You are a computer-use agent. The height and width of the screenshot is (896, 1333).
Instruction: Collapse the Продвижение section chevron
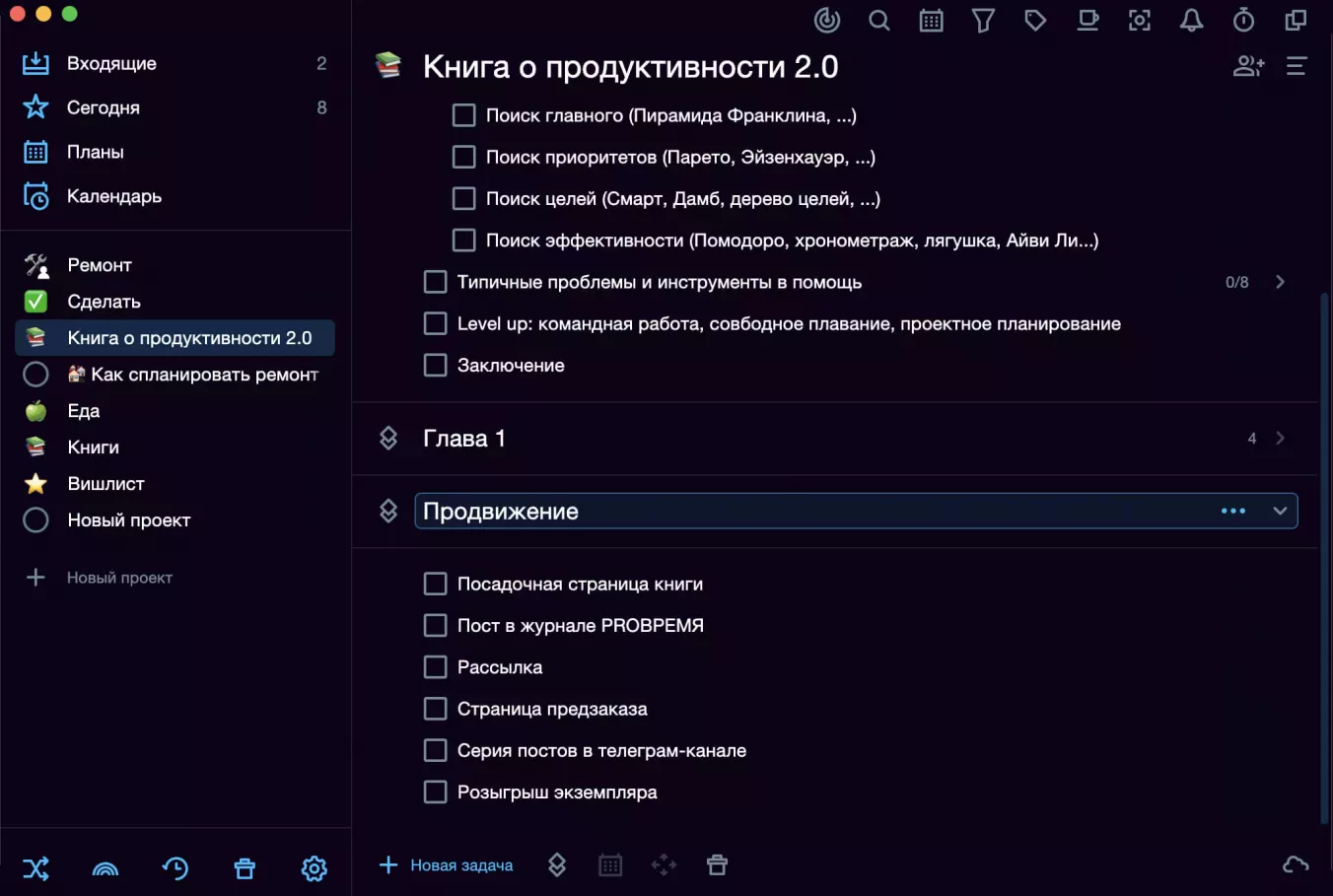tap(1280, 511)
